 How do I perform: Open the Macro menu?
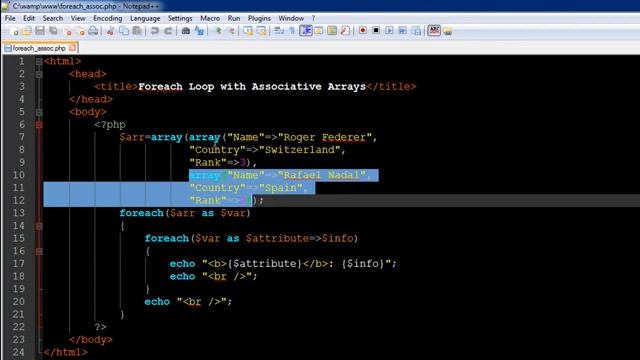tap(210, 18)
